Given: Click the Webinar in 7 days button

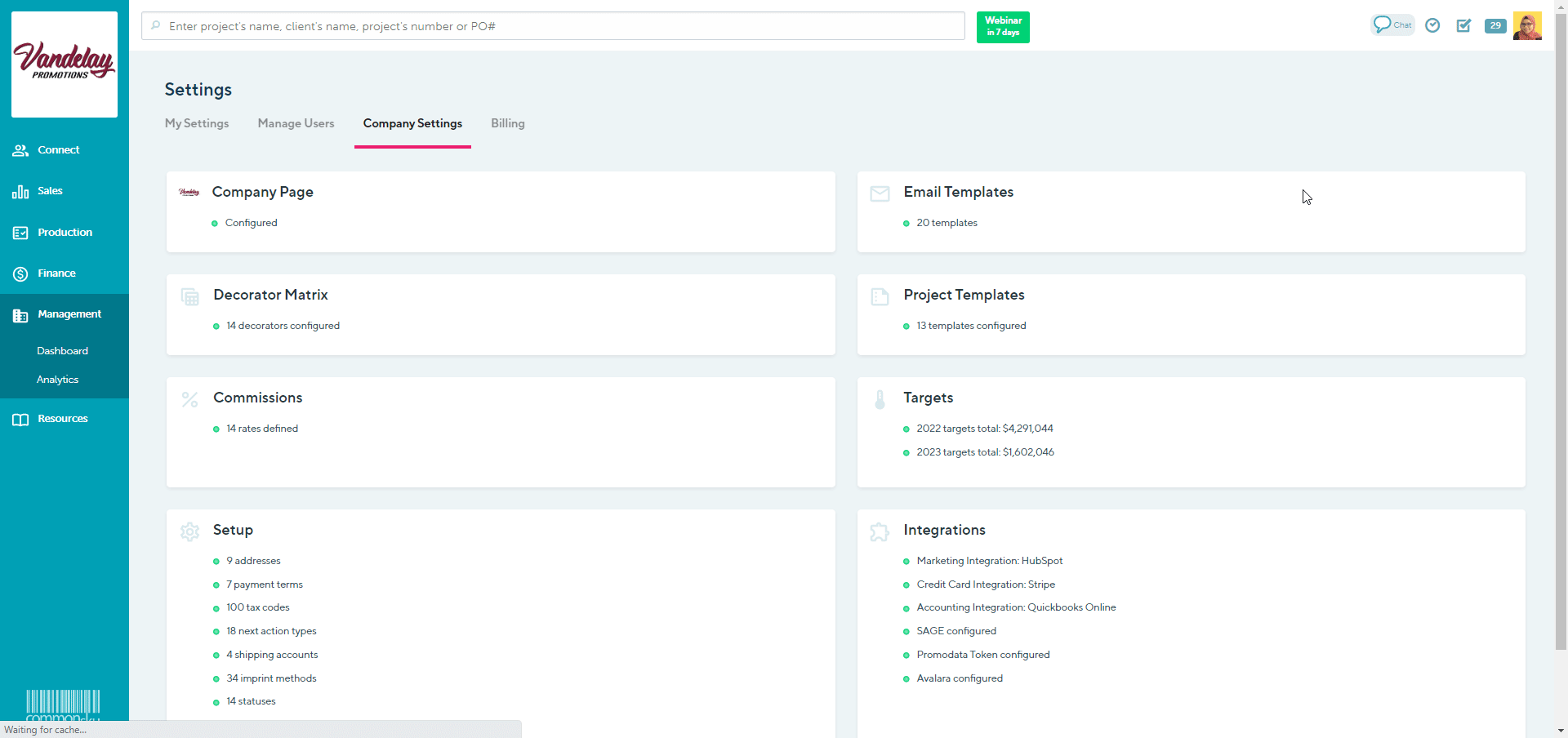Looking at the screenshot, I should [x=1003, y=27].
